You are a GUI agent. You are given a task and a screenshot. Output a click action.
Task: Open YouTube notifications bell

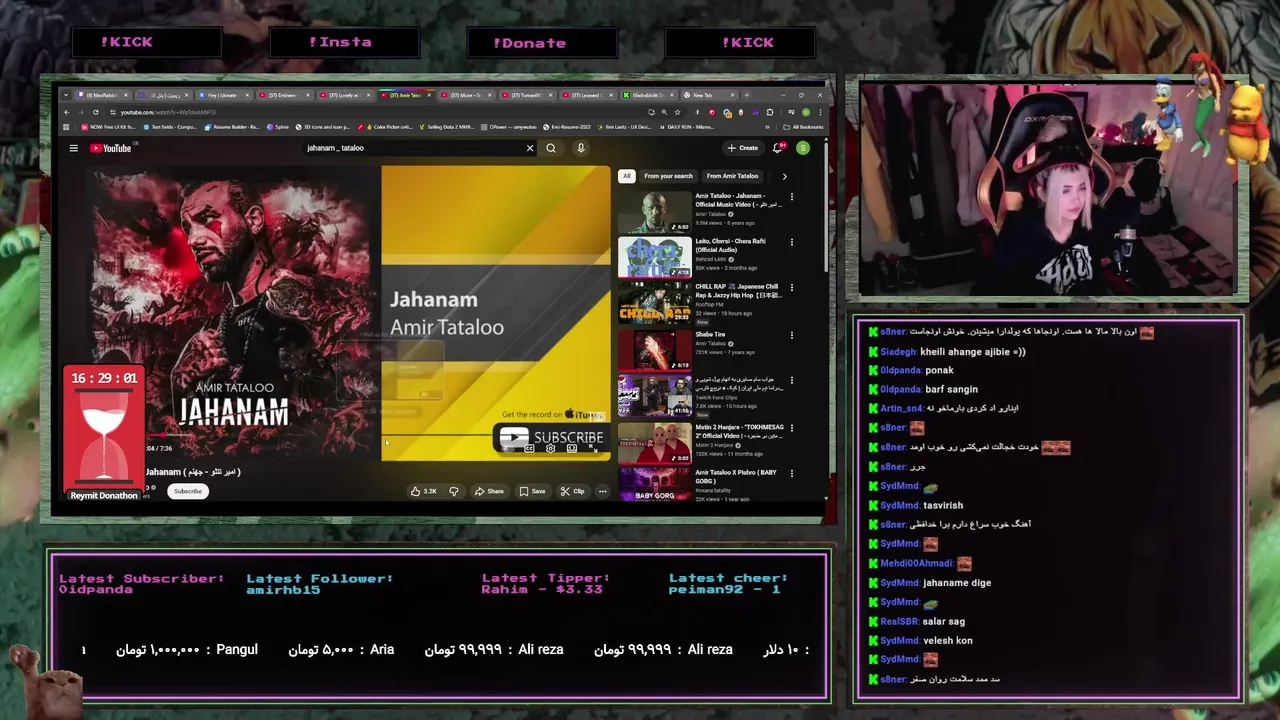(777, 148)
